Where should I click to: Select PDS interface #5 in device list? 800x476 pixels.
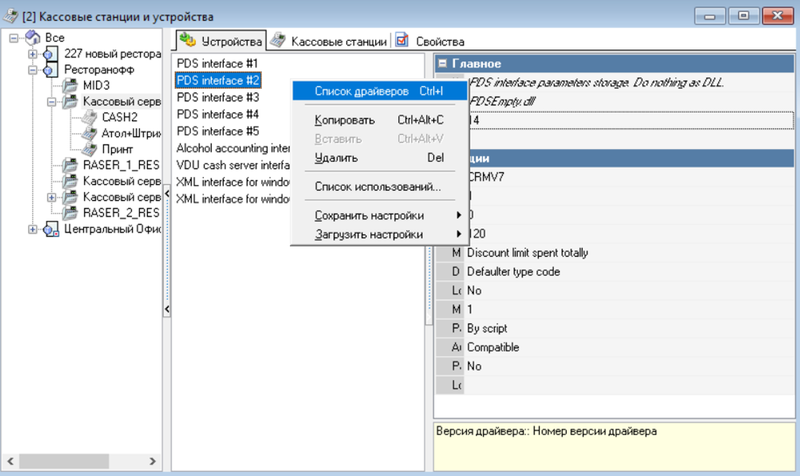coord(217,131)
